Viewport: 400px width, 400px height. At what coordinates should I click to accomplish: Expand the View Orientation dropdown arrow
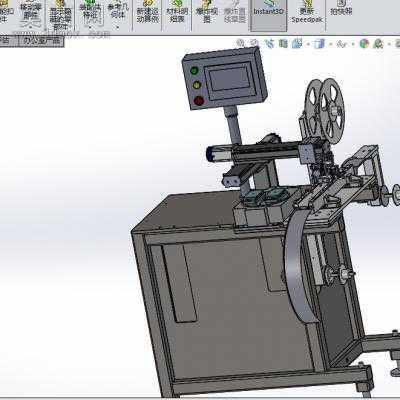(x=307, y=44)
